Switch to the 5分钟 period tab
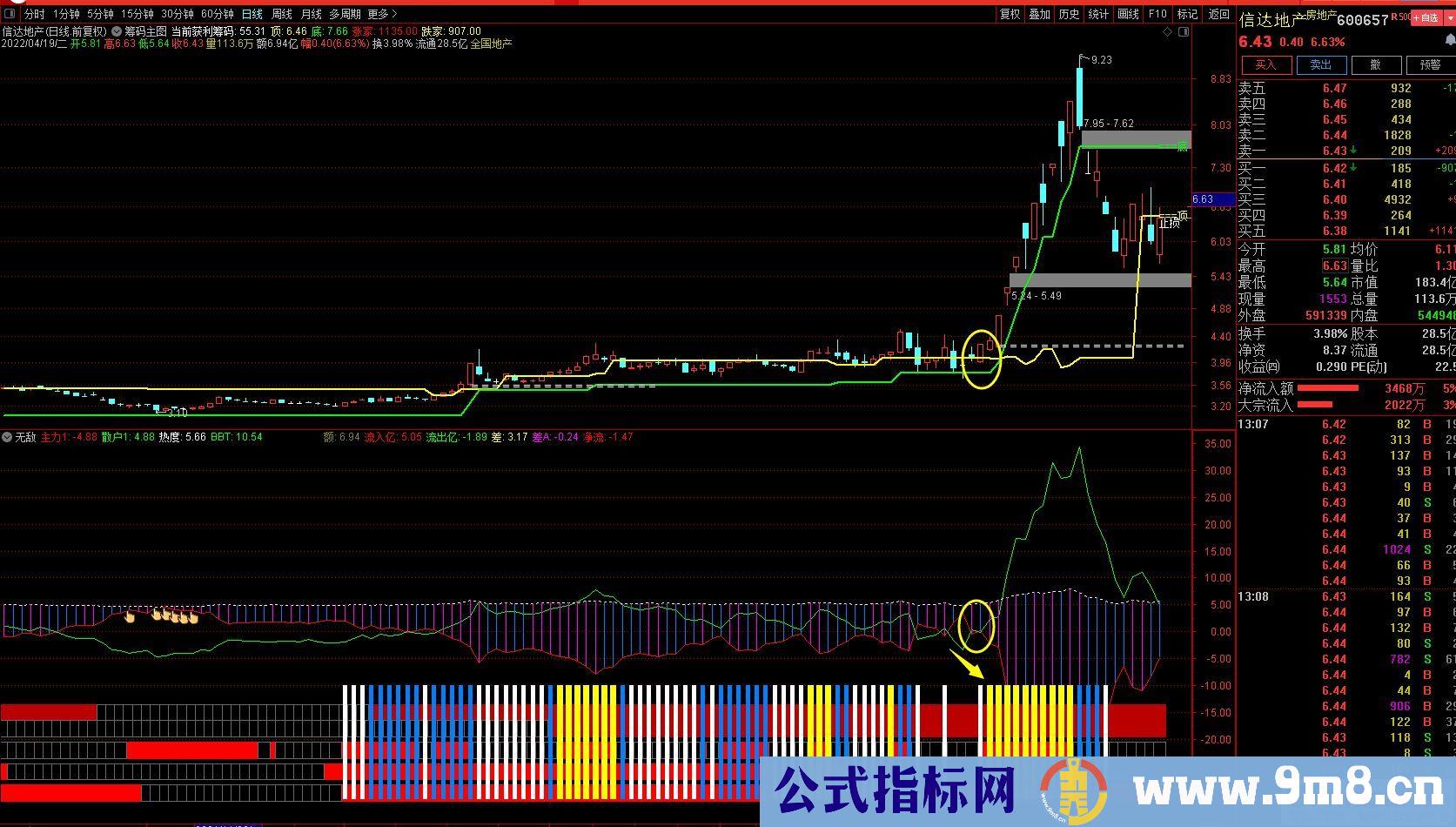 pyautogui.click(x=100, y=14)
